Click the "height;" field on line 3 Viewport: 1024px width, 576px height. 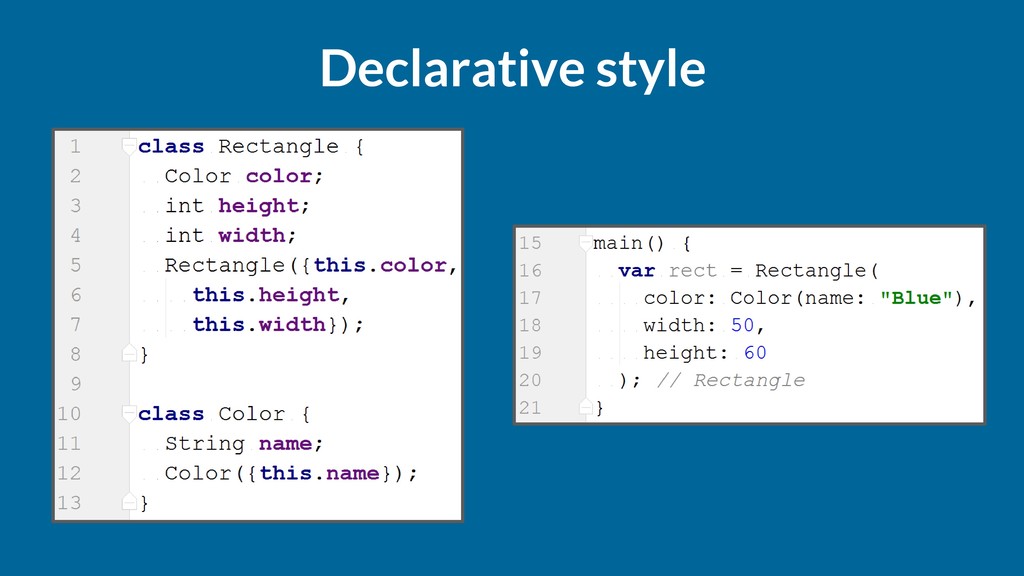point(264,206)
